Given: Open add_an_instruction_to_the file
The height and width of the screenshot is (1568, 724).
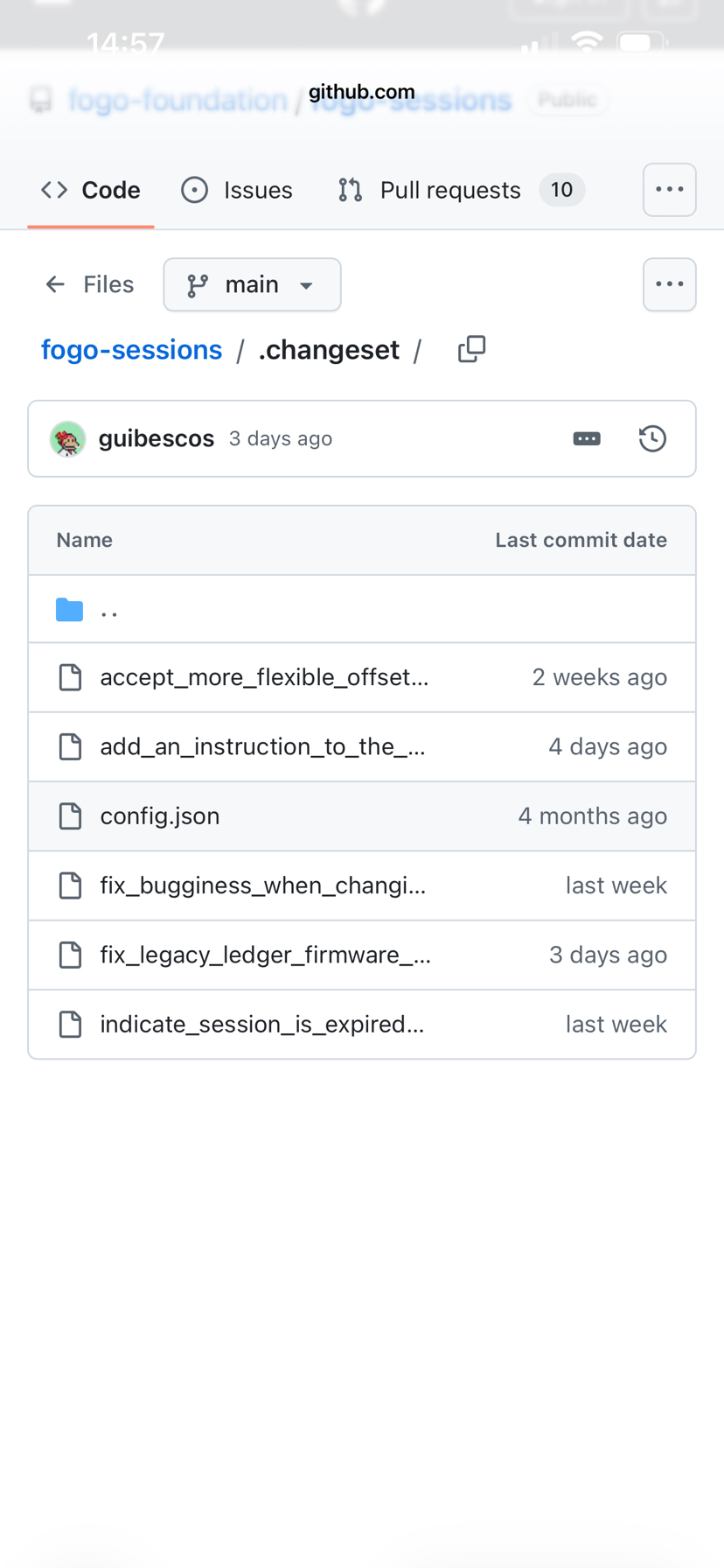Looking at the screenshot, I should point(262,746).
